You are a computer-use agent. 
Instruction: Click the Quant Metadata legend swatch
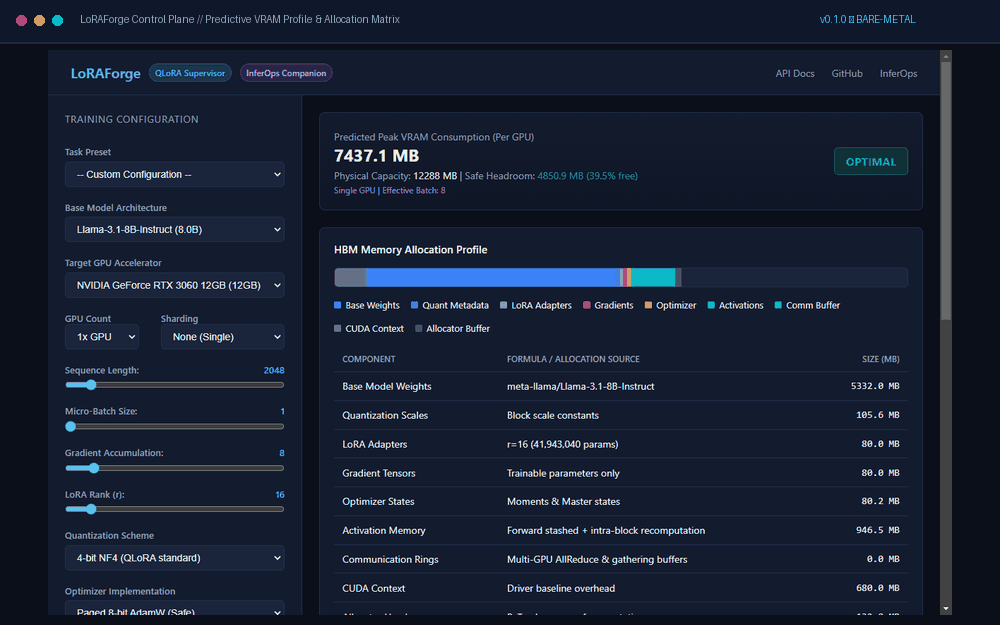click(x=415, y=305)
